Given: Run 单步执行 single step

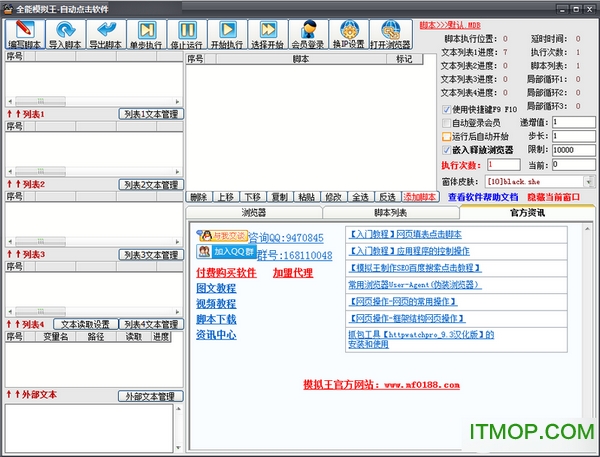Looking at the screenshot, I should coord(147,34).
